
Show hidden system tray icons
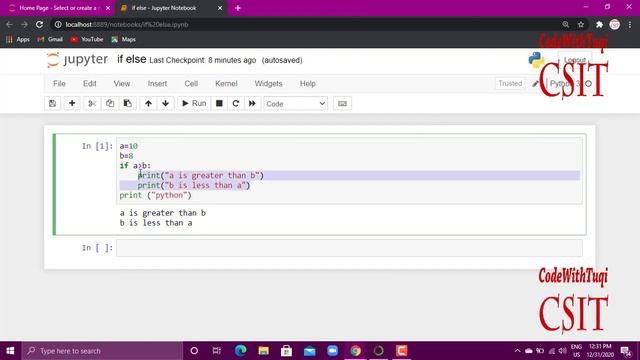tap(517, 351)
